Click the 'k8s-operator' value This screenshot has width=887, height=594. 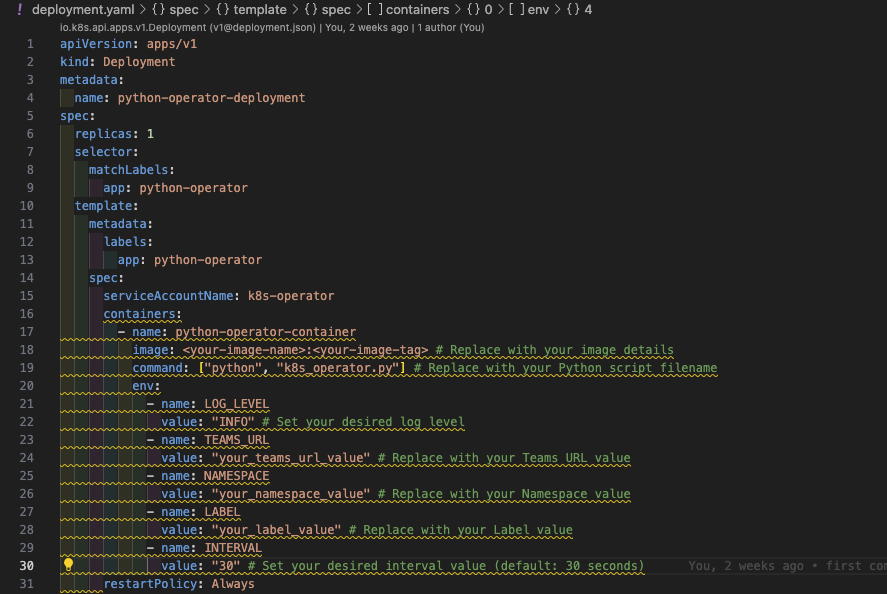pos(291,296)
